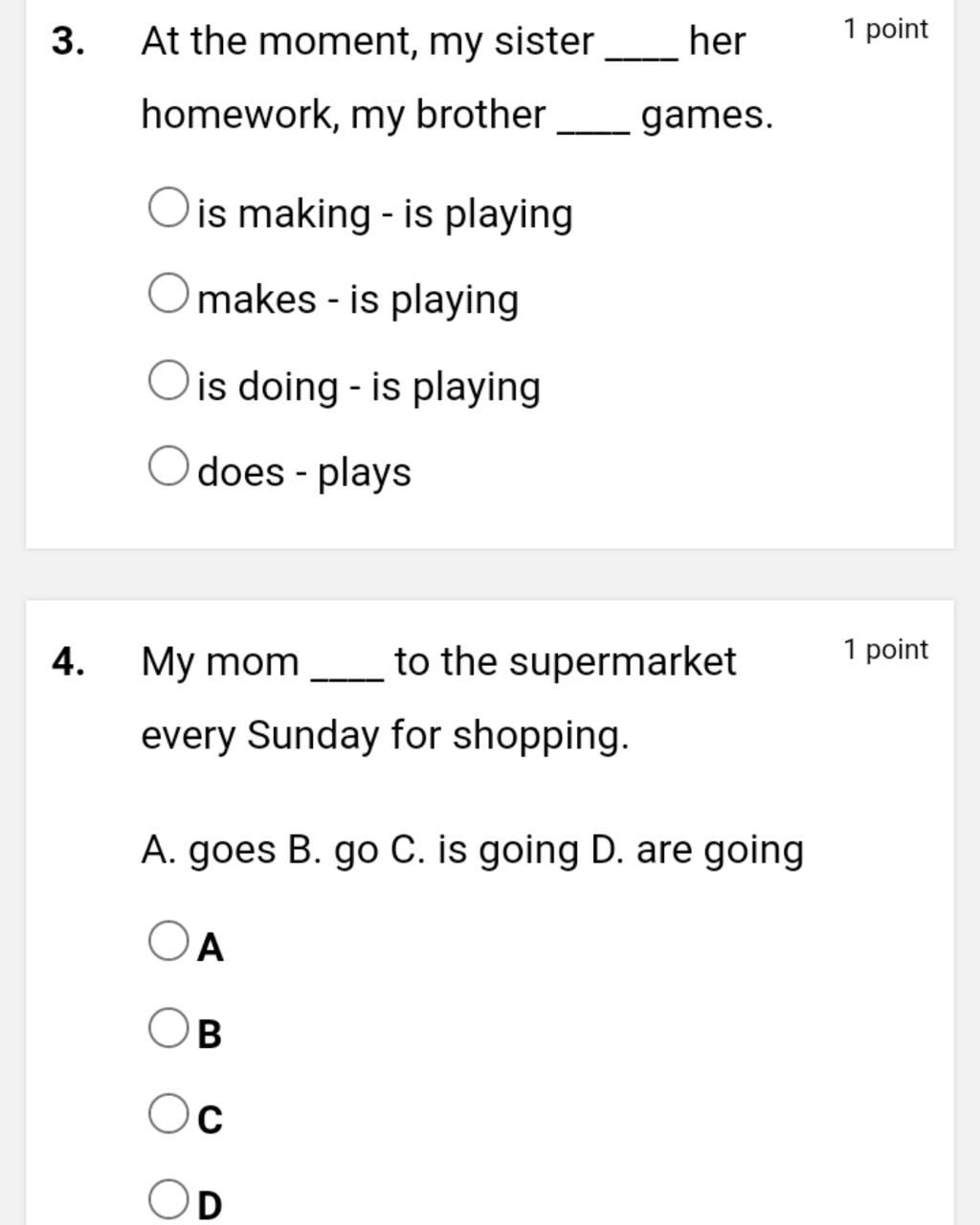Viewport: 980px width, 1225px height.
Task: Click the question 3 sentence about my sister
Action: (457, 78)
